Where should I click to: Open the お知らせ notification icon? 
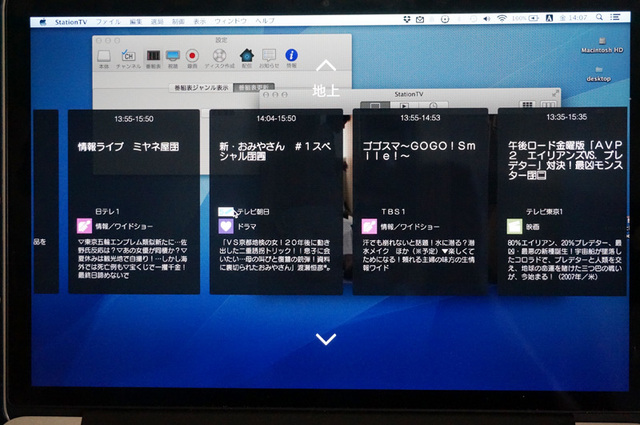[x=268, y=57]
